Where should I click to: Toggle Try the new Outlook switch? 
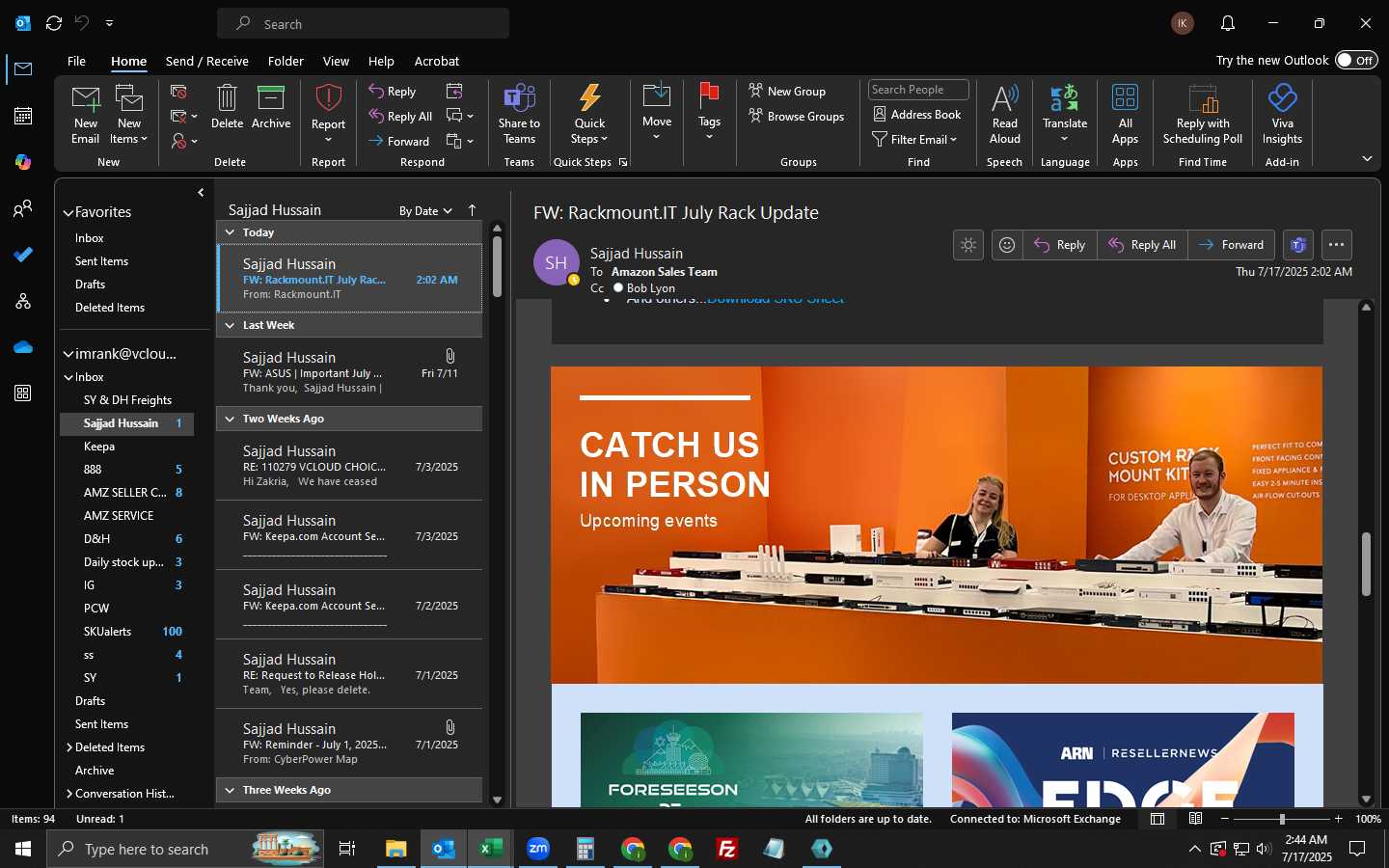coord(1356,60)
